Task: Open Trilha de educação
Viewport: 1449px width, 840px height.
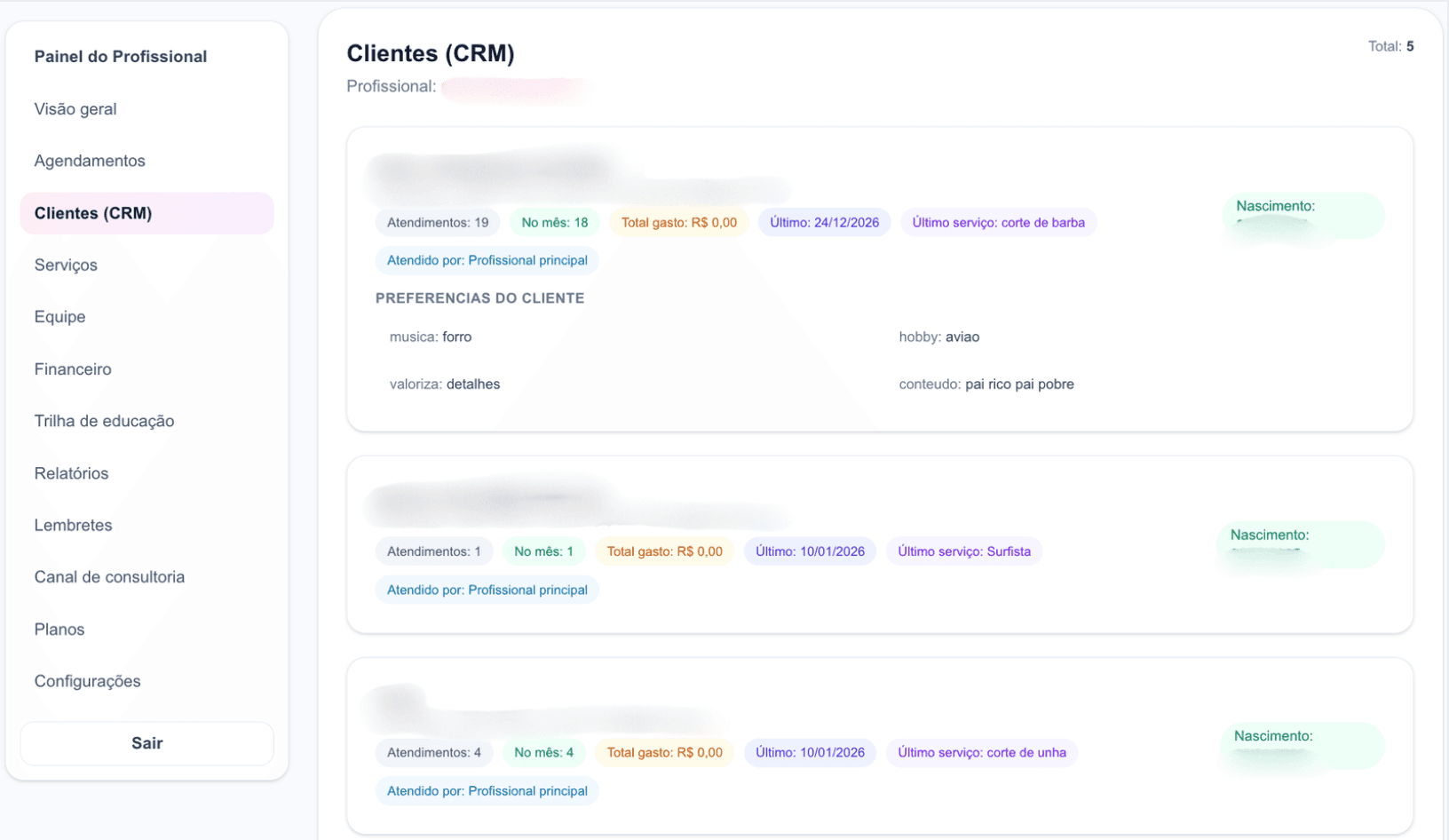Action: click(104, 420)
